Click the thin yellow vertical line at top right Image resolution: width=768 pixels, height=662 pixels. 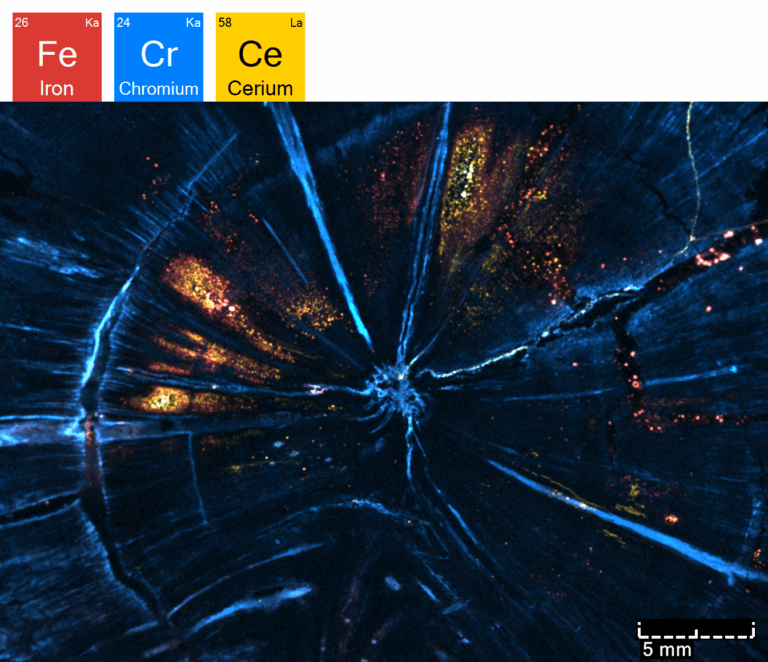[695, 171]
